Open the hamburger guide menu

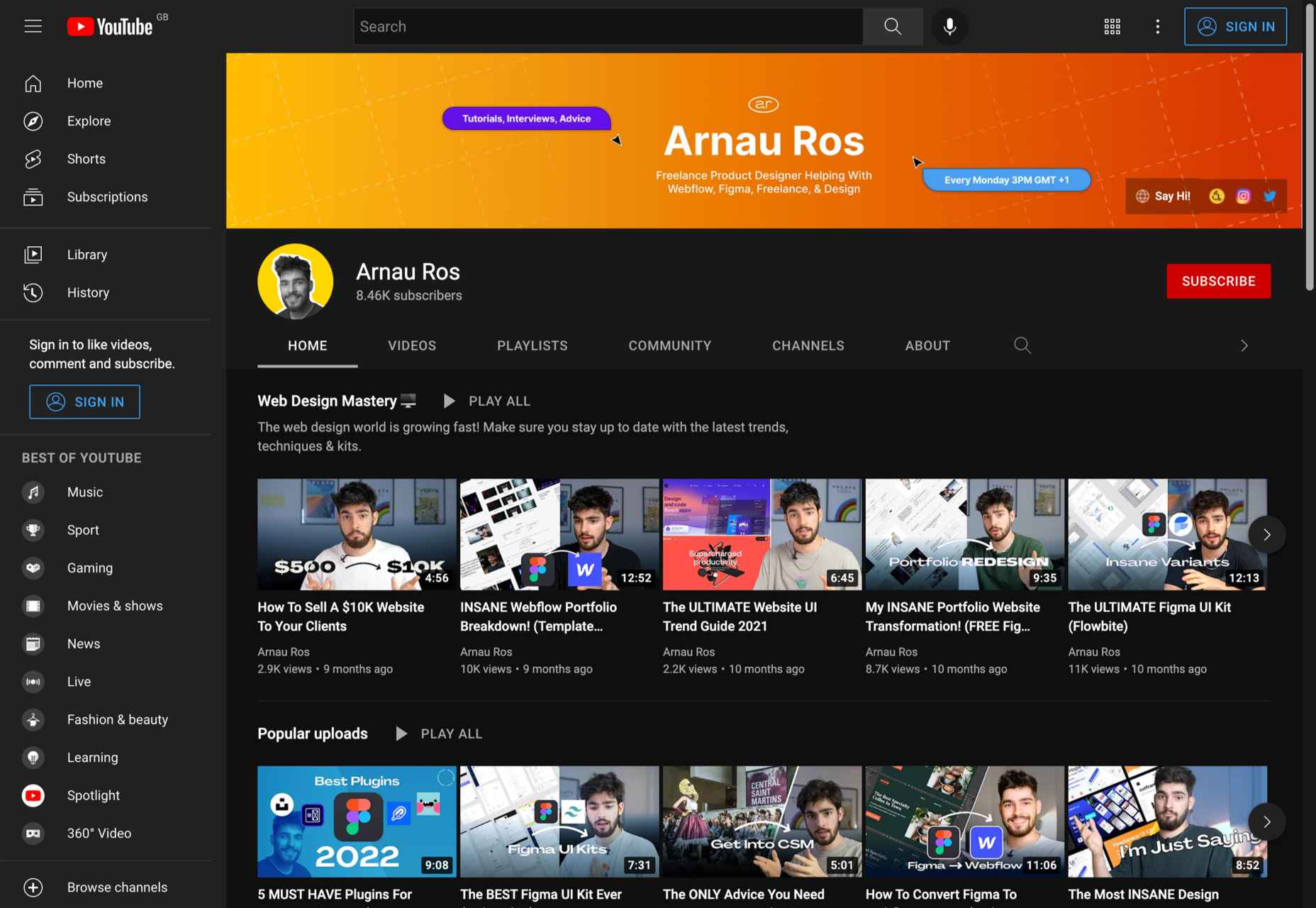point(33,26)
